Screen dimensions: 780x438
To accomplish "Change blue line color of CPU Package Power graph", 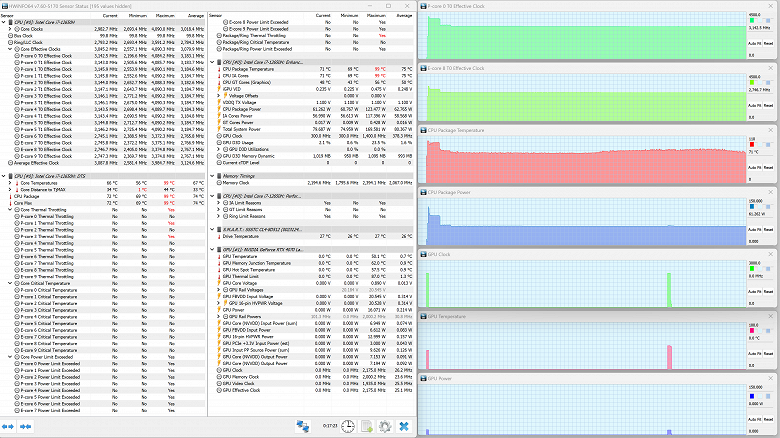I will coord(752,207).
